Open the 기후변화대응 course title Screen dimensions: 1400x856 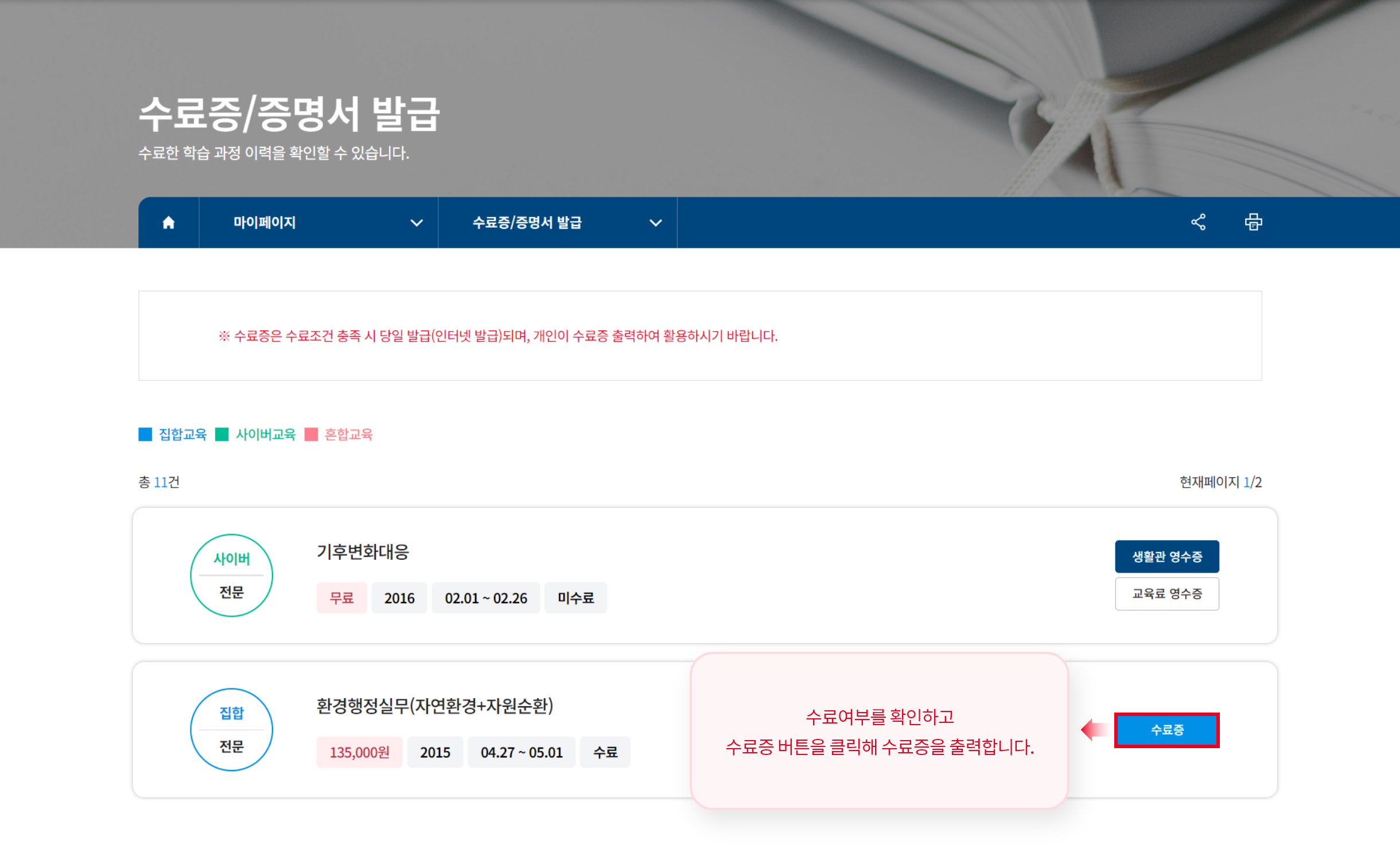pos(361,552)
